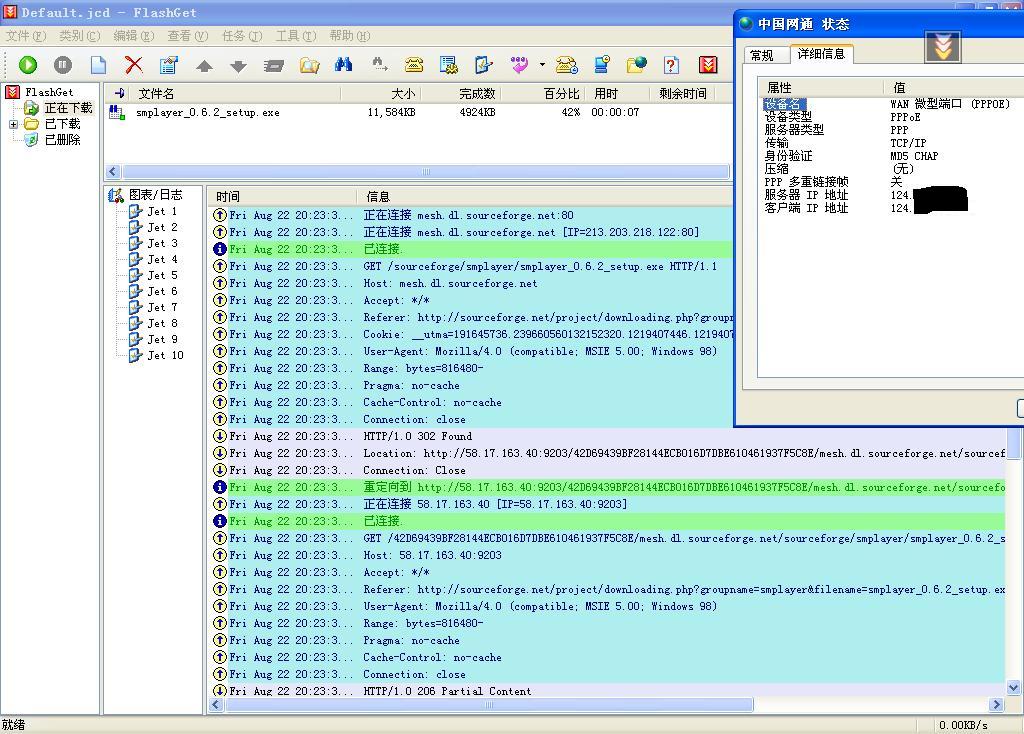The height and width of the screenshot is (734, 1024).
Task: Select smplayer_0.6.2_setup.exe download row
Action: pos(208,113)
